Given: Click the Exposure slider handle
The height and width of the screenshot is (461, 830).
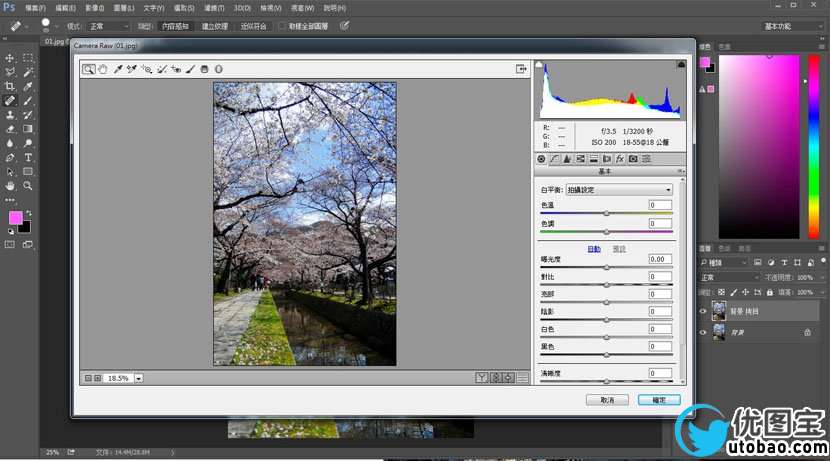Looking at the screenshot, I should (x=607, y=267).
